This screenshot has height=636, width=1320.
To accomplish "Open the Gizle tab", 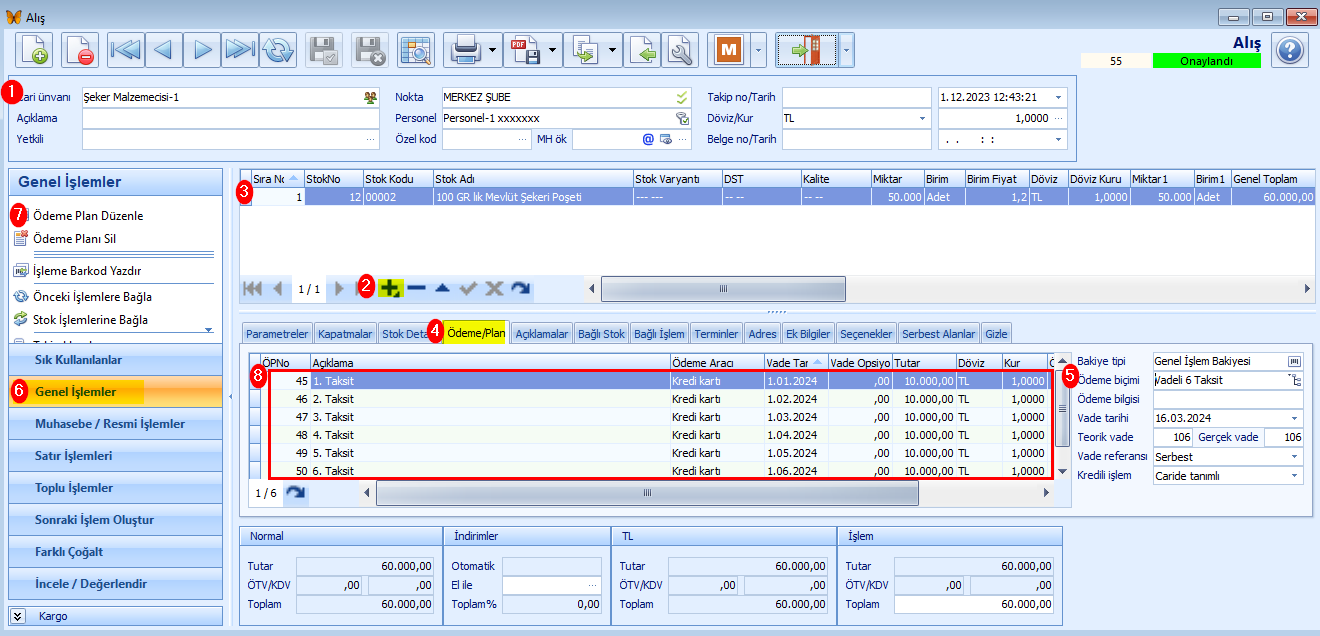I will point(996,334).
